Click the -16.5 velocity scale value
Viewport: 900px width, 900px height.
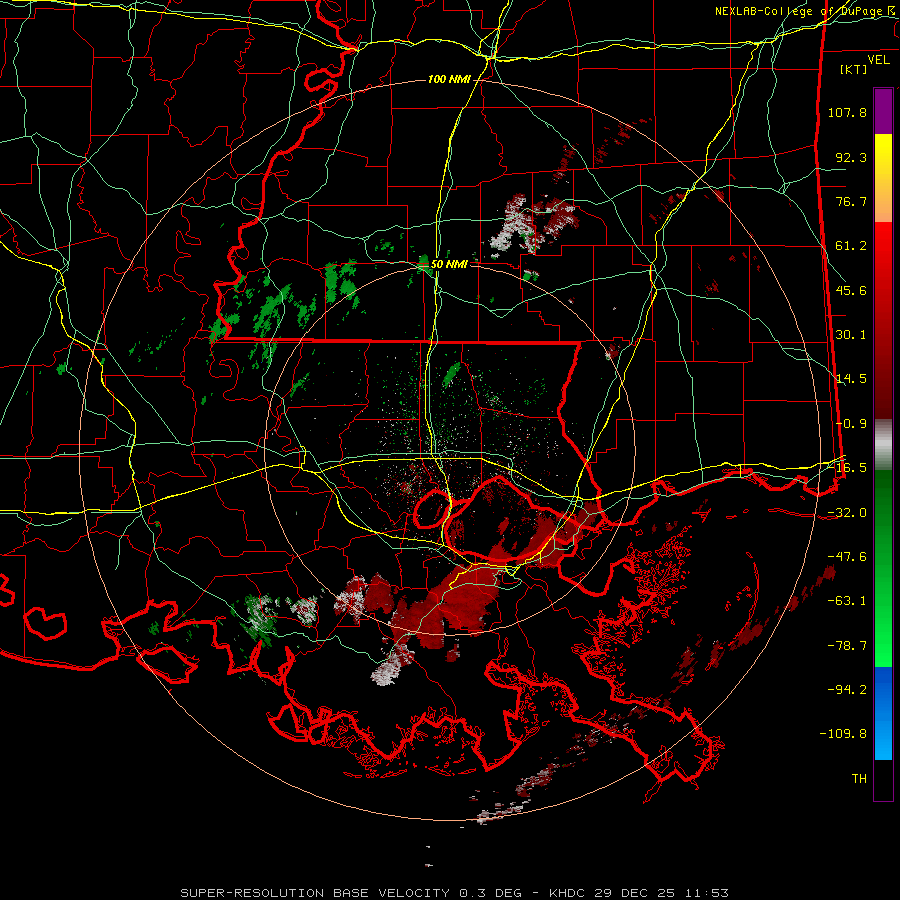click(x=847, y=468)
